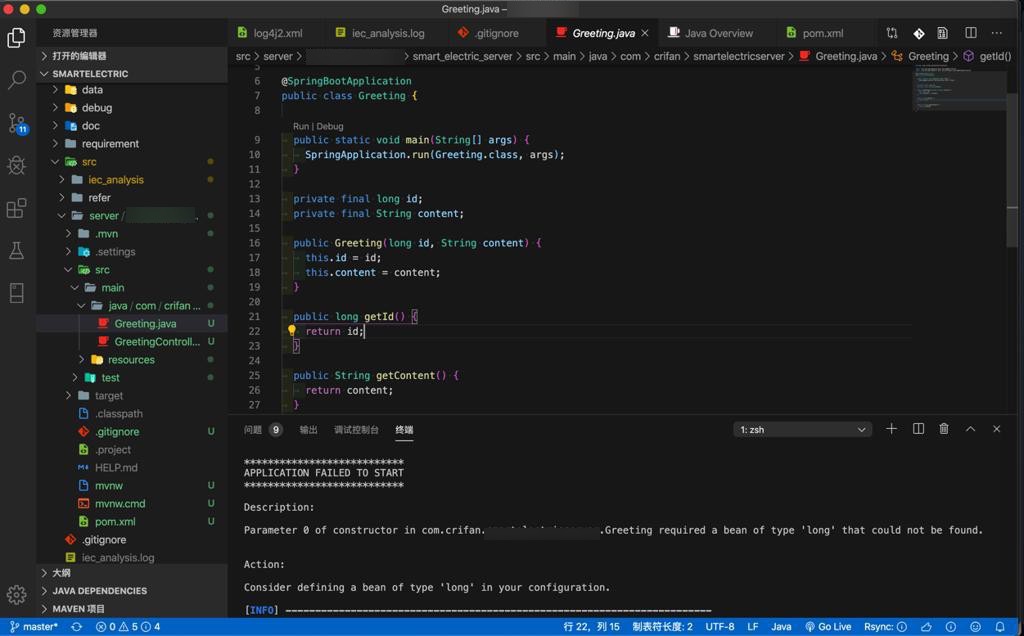The width and height of the screenshot is (1024, 636).
Task: Maximize the panel with the up chevron
Action: pyautogui.click(x=970, y=429)
